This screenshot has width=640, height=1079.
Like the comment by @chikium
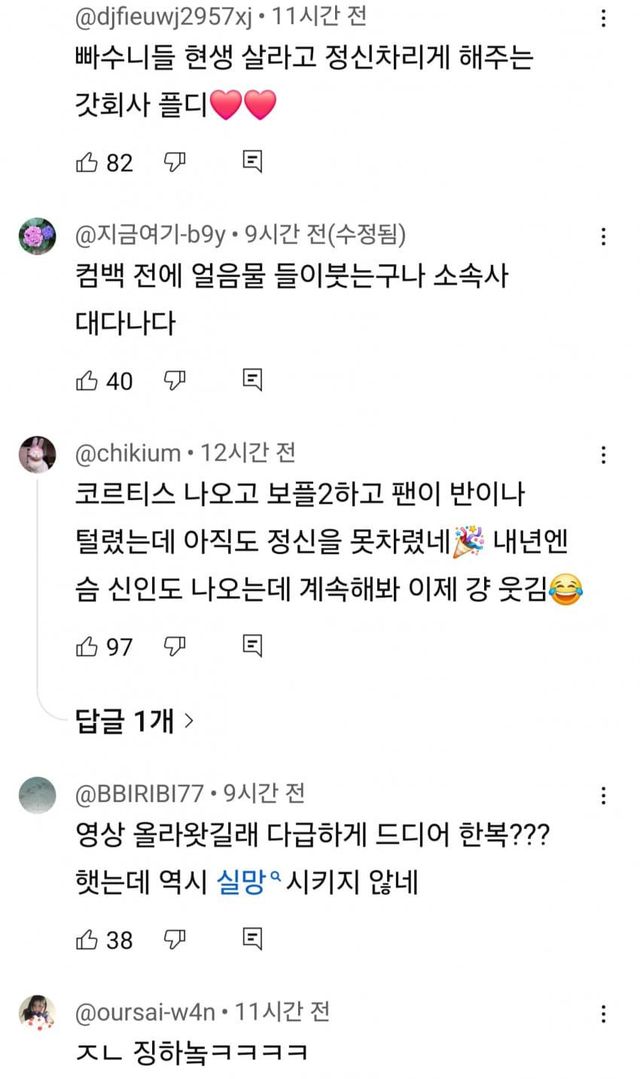(87, 646)
